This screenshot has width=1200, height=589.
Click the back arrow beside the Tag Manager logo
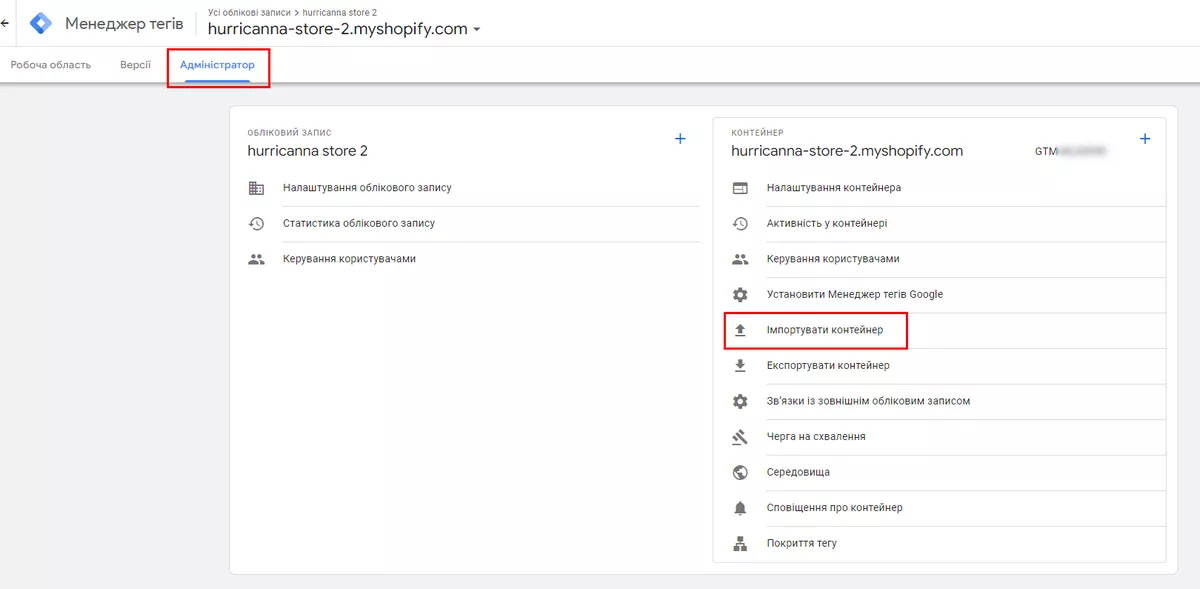(x=4, y=22)
